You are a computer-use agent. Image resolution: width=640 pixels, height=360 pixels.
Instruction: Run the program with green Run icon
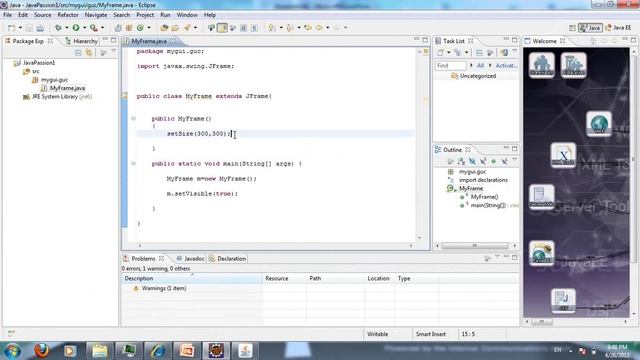[x=76, y=28]
